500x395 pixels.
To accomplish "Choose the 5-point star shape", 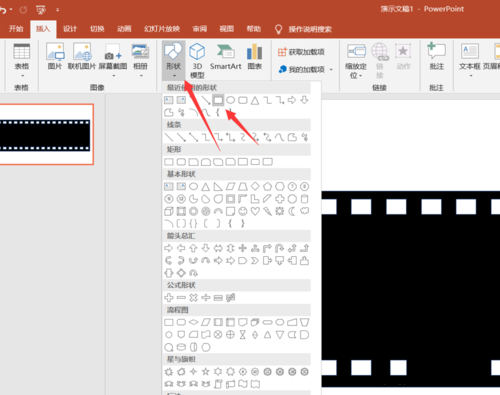I will [x=206, y=372].
